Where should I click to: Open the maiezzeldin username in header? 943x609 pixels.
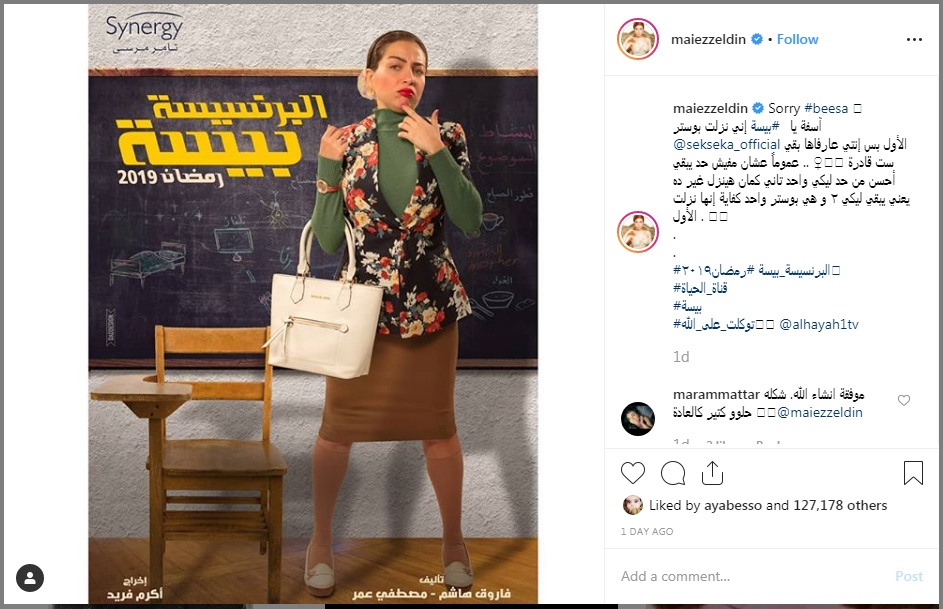pyautogui.click(x=708, y=39)
